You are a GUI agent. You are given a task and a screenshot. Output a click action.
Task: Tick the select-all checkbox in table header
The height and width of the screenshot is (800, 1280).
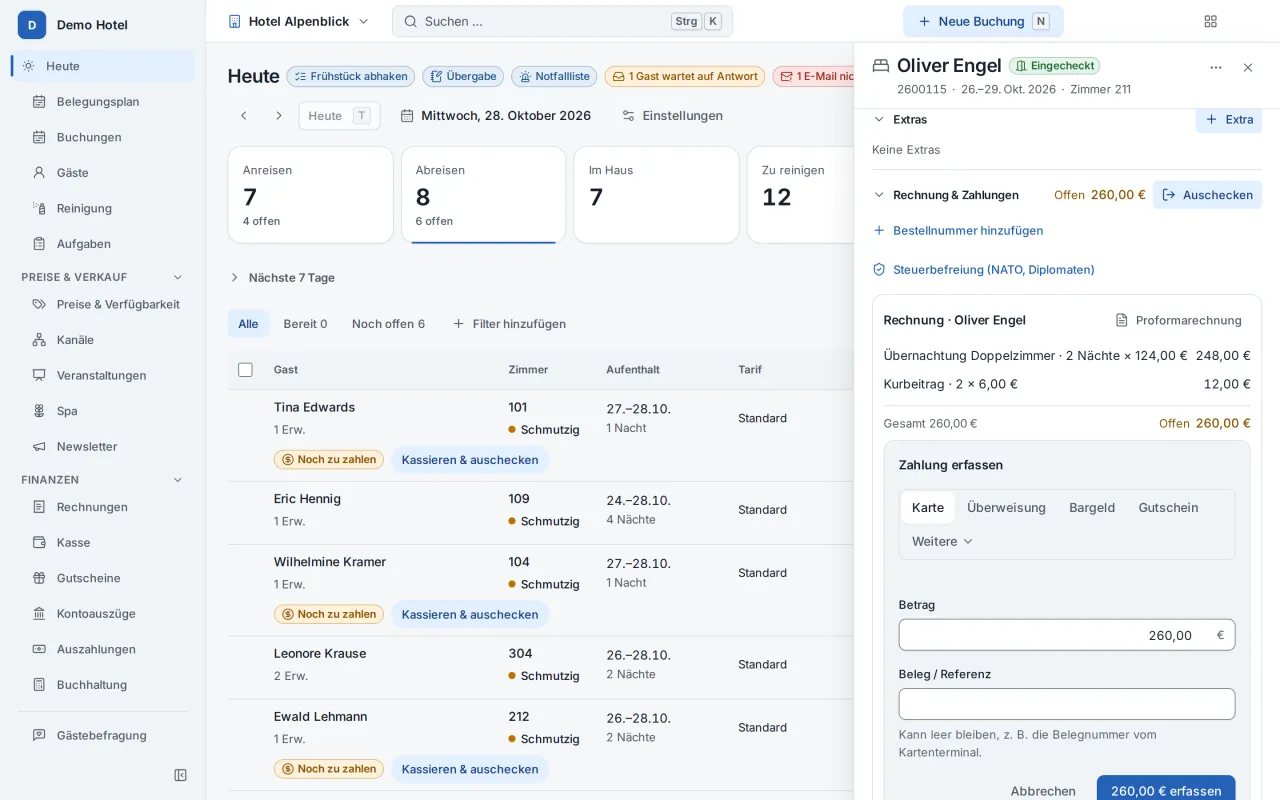(x=245, y=370)
